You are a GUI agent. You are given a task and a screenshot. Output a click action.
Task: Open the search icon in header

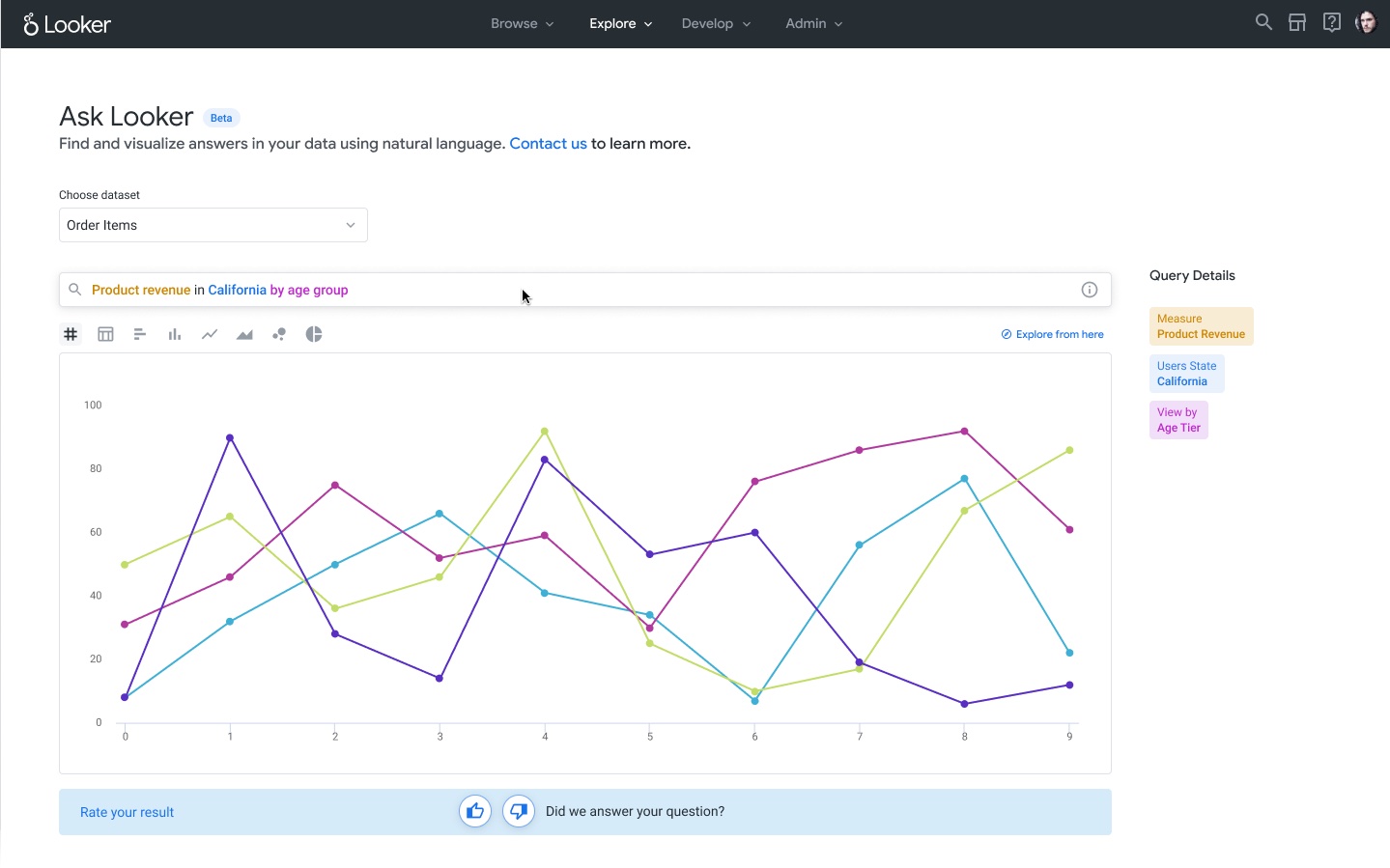1263,22
